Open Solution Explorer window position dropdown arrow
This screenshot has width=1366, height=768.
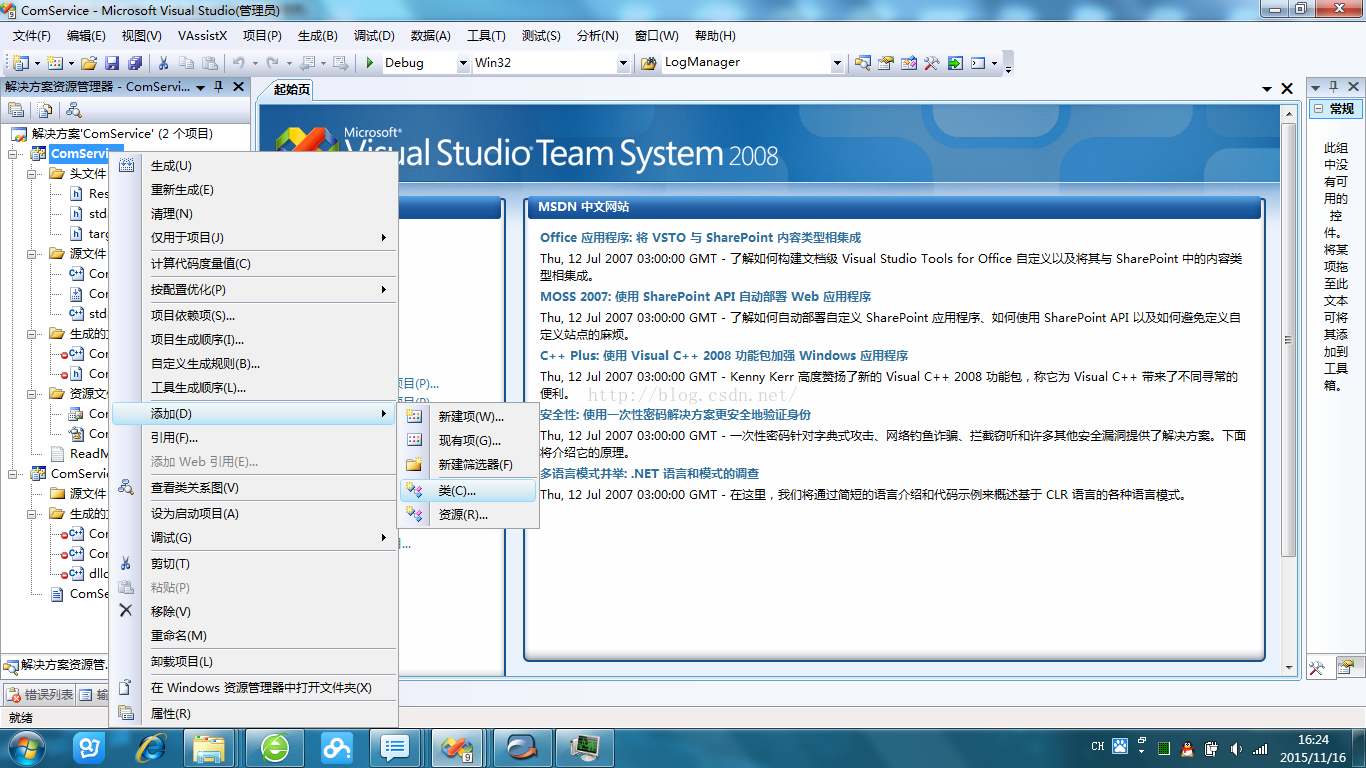(x=201, y=87)
